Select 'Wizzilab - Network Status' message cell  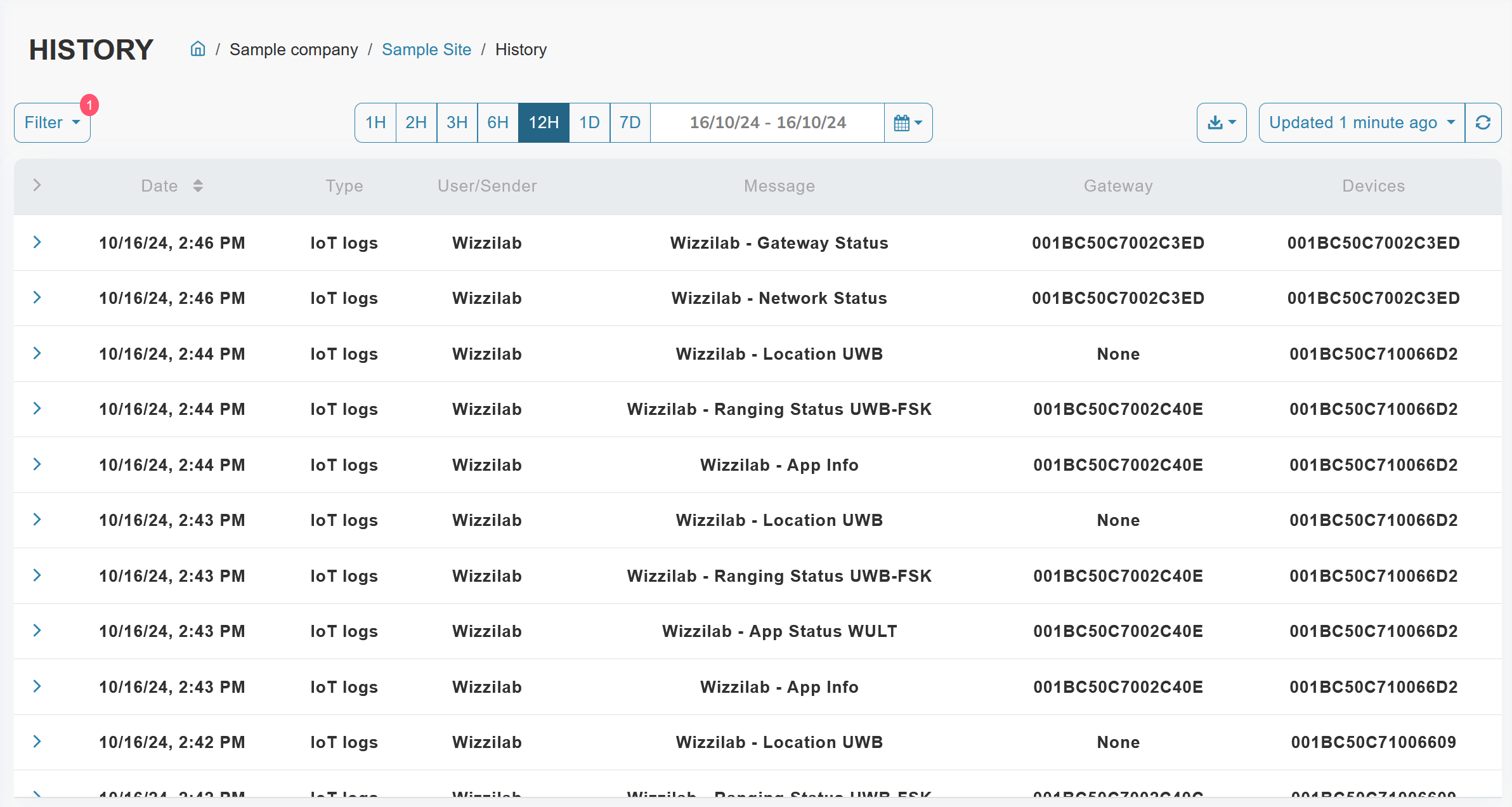[779, 298]
